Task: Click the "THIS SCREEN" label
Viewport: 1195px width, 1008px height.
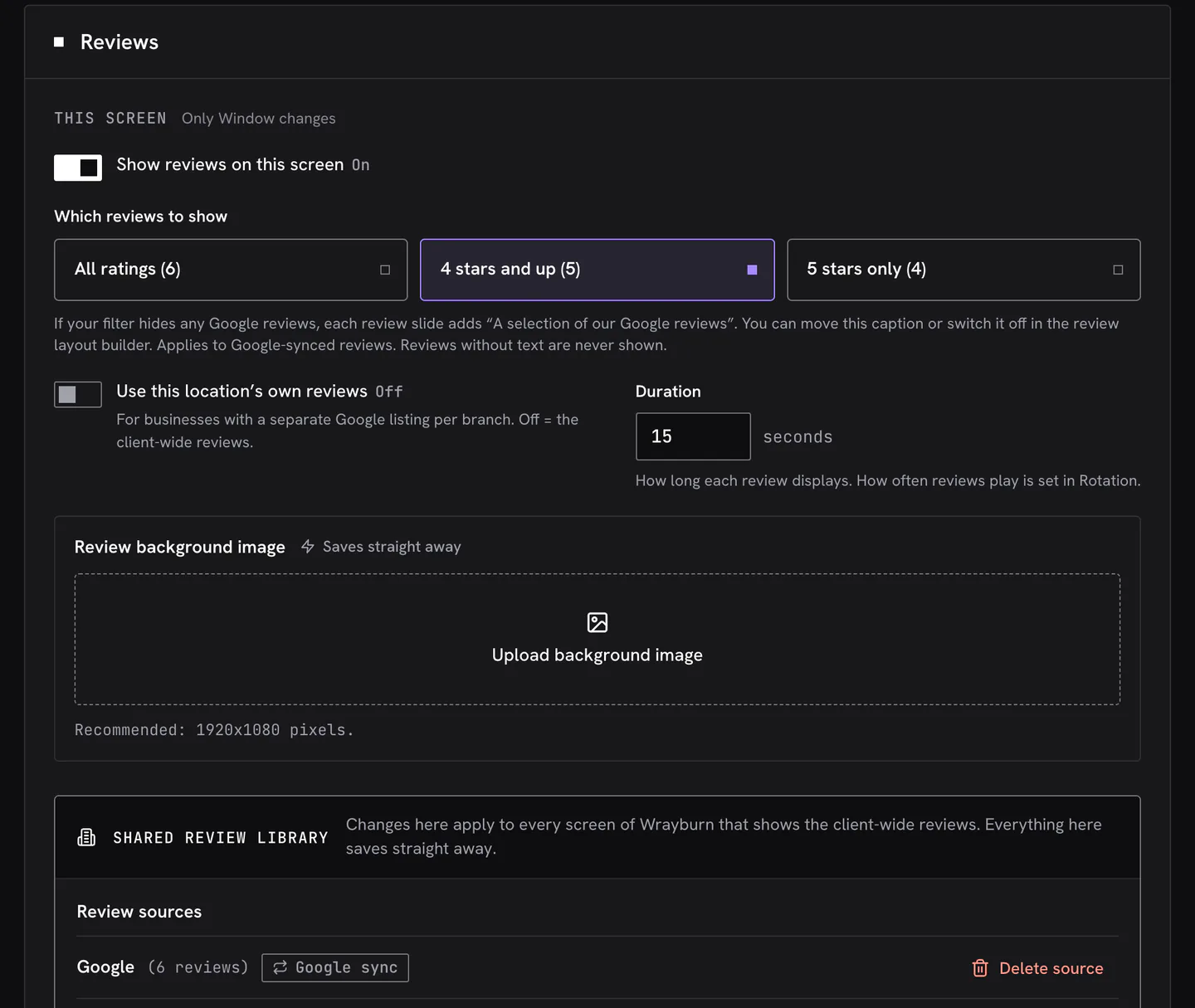Action: pyautogui.click(x=110, y=119)
